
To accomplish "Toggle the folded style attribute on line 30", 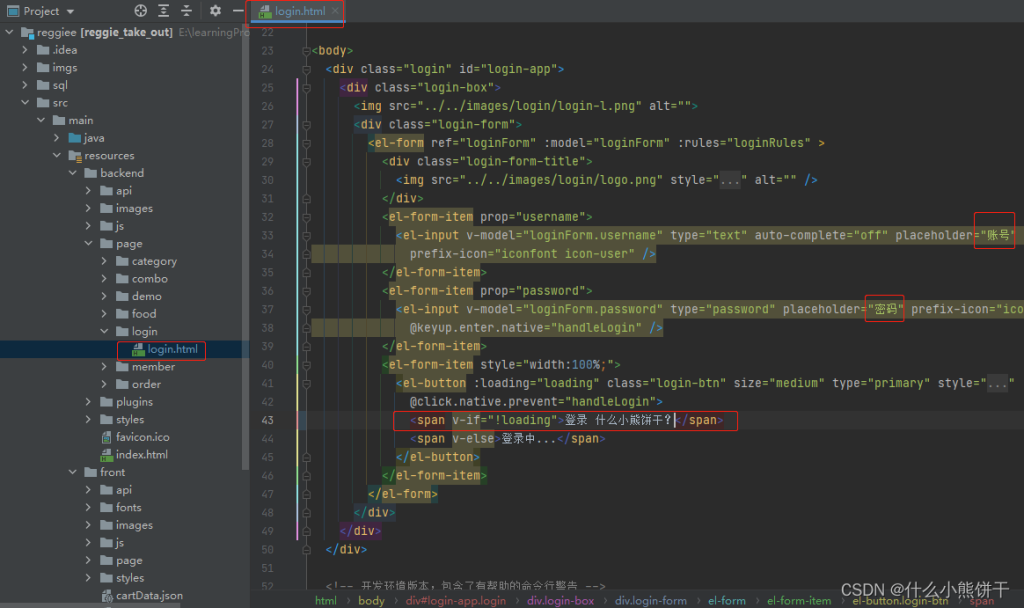I will pos(732,180).
